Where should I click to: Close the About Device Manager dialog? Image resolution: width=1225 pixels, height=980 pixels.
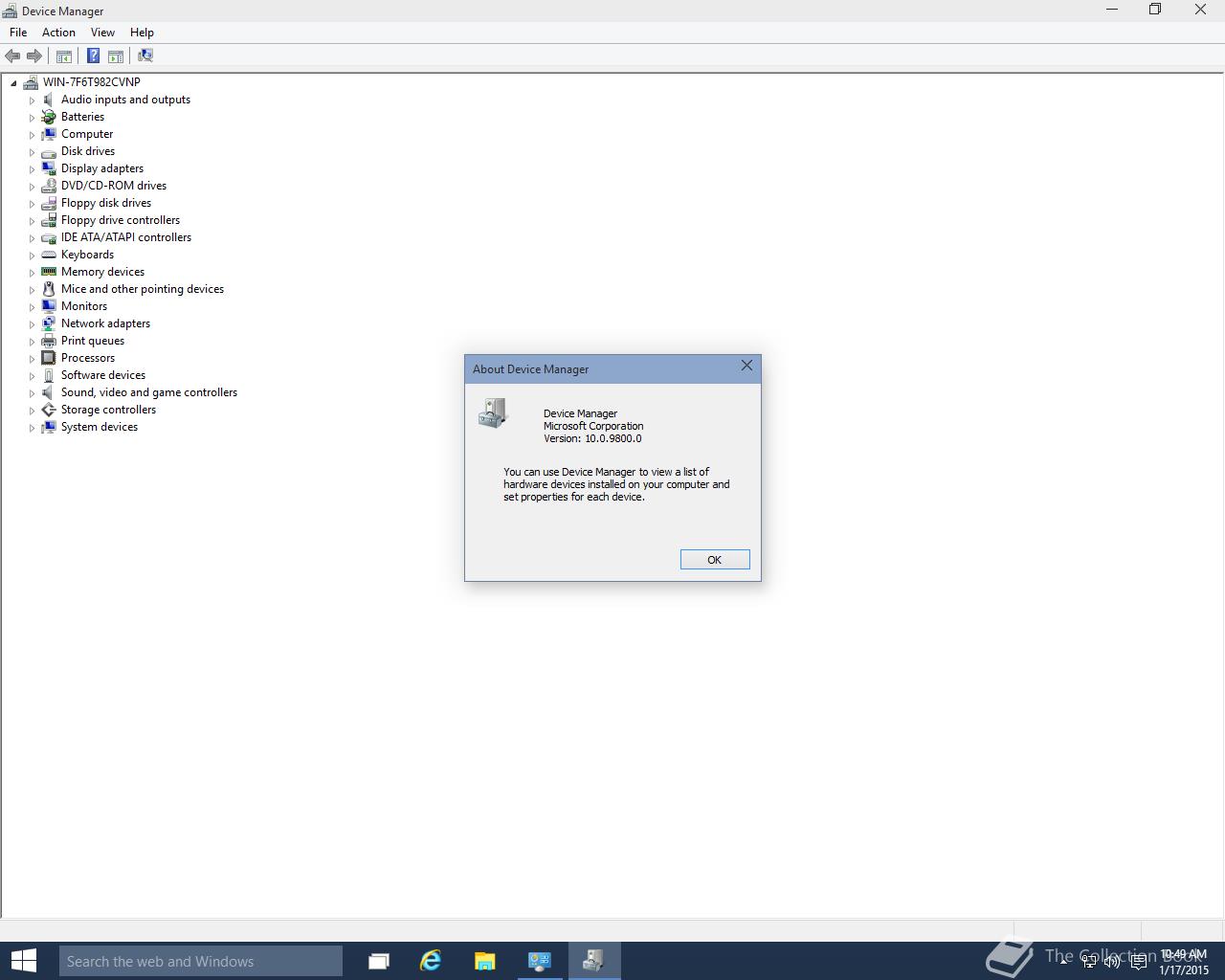(x=746, y=367)
